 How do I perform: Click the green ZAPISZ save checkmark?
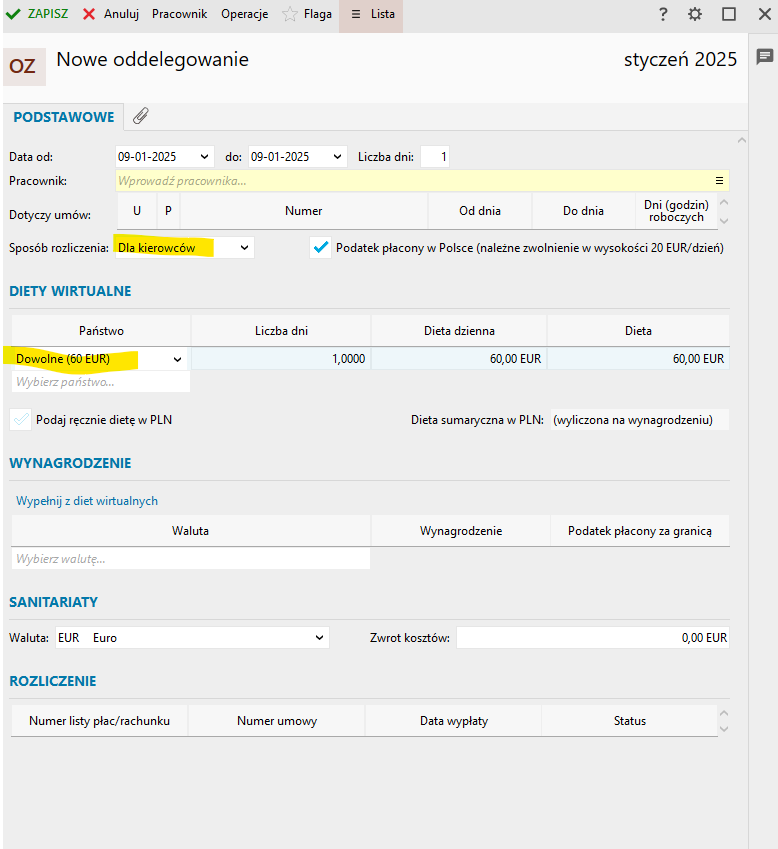coord(13,14)
